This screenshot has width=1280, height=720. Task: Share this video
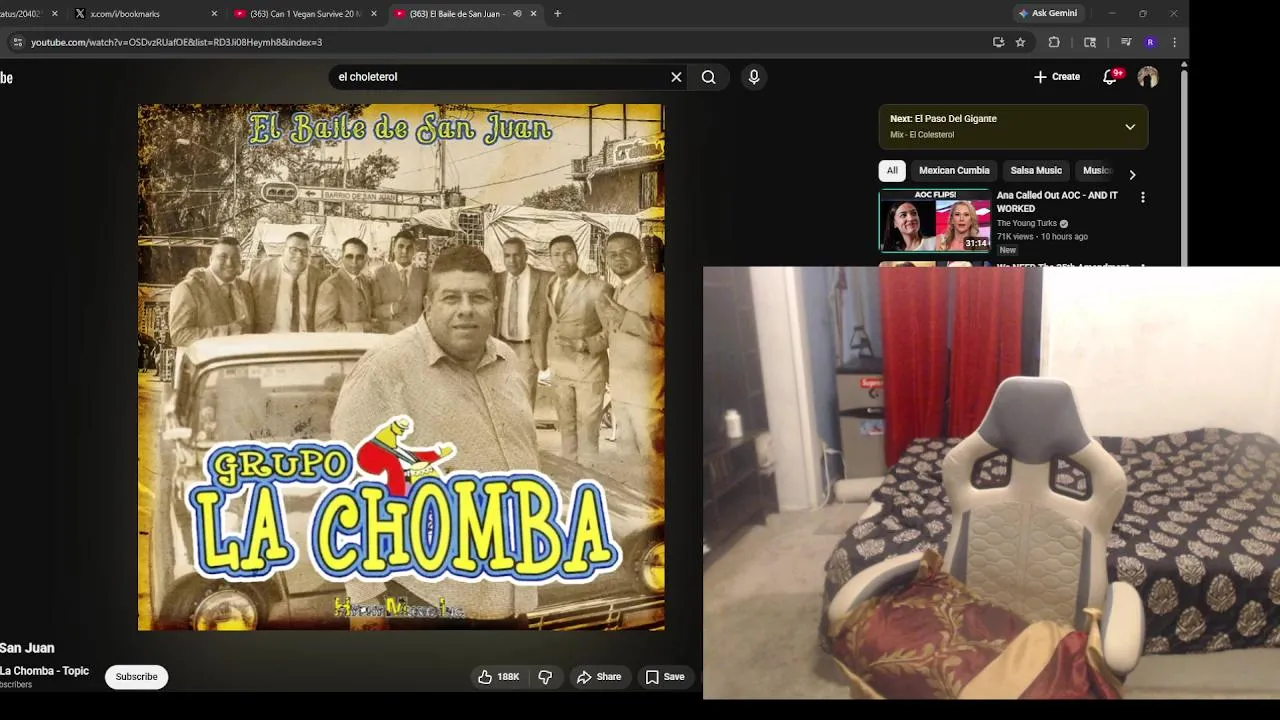pos(599,677)
